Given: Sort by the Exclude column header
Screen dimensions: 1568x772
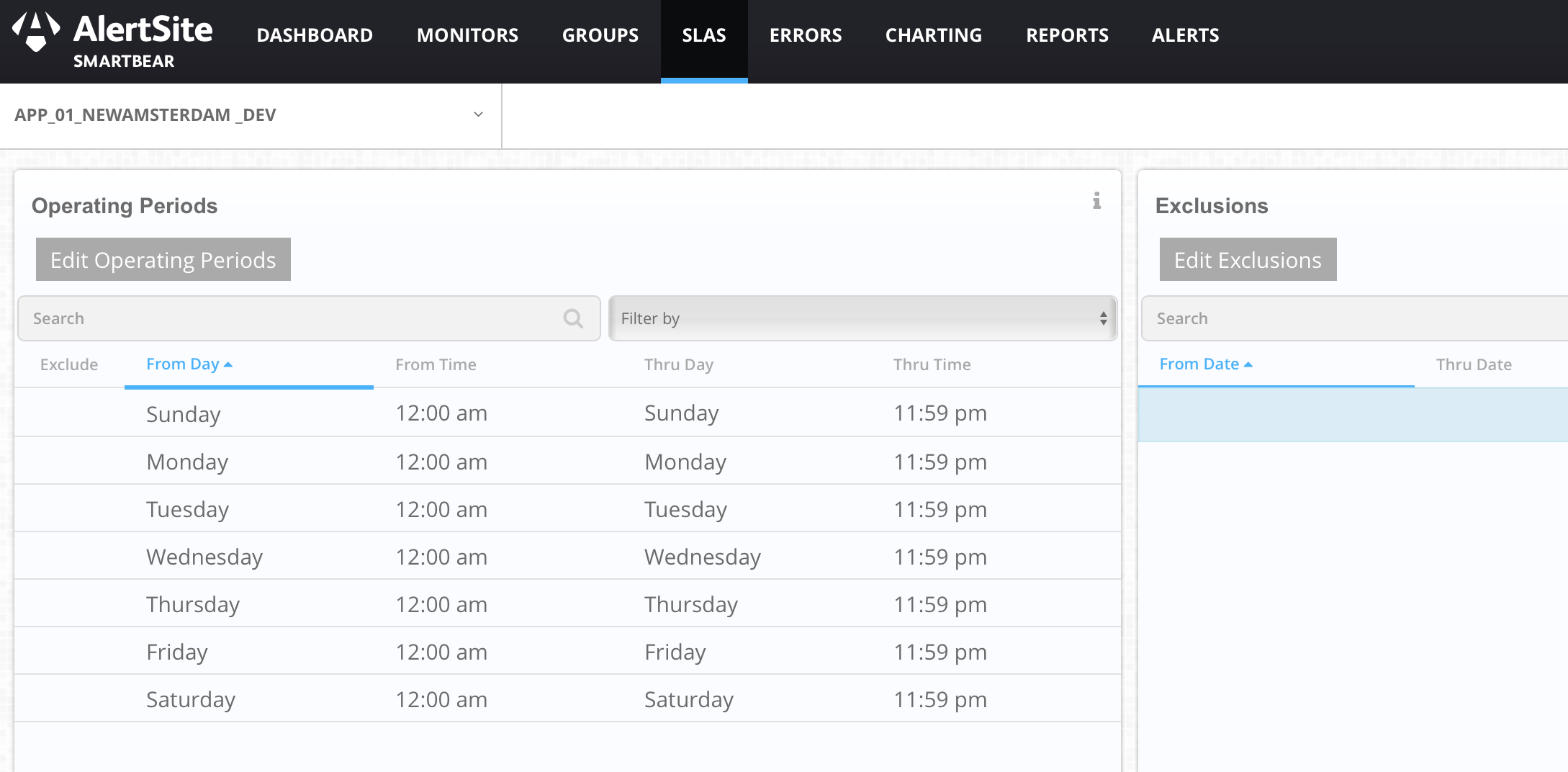Looking at the screenshot, I should [x=69, y=364].
